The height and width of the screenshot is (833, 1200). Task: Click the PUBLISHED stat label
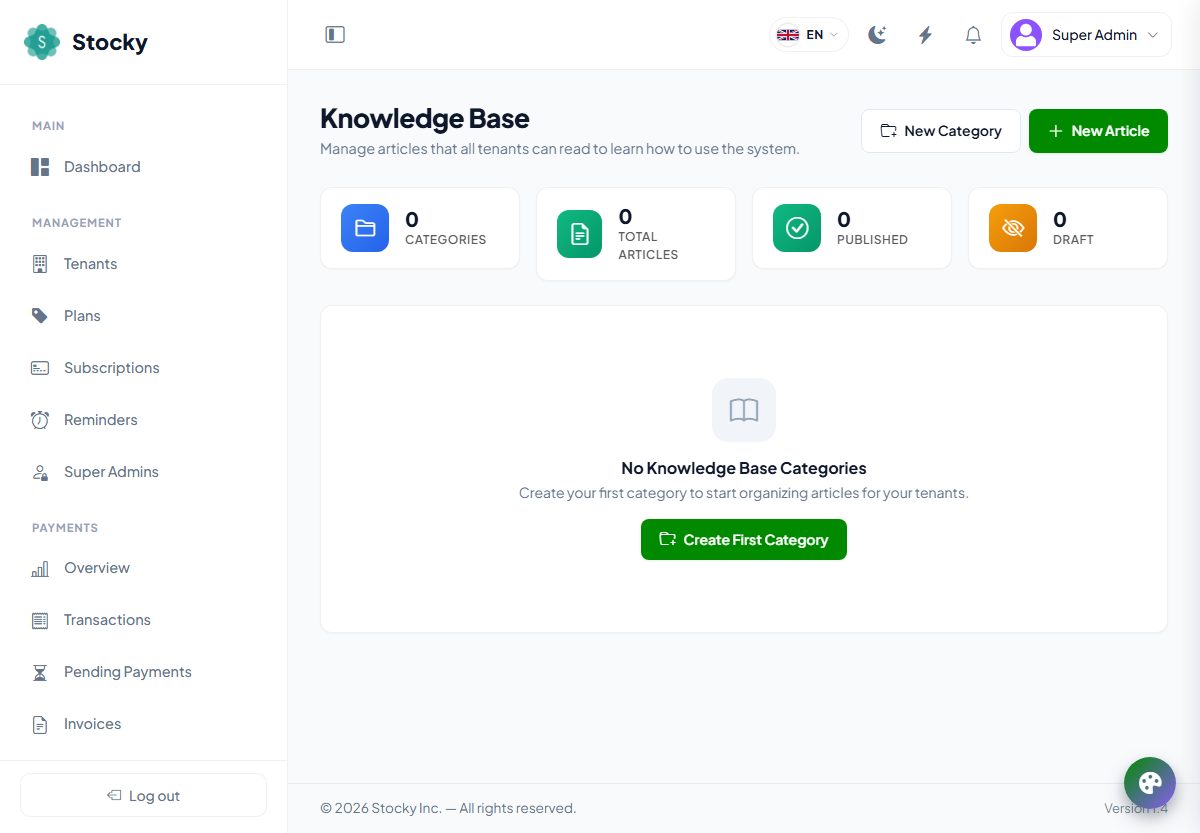pyautogui.click(x=872, y=240)
